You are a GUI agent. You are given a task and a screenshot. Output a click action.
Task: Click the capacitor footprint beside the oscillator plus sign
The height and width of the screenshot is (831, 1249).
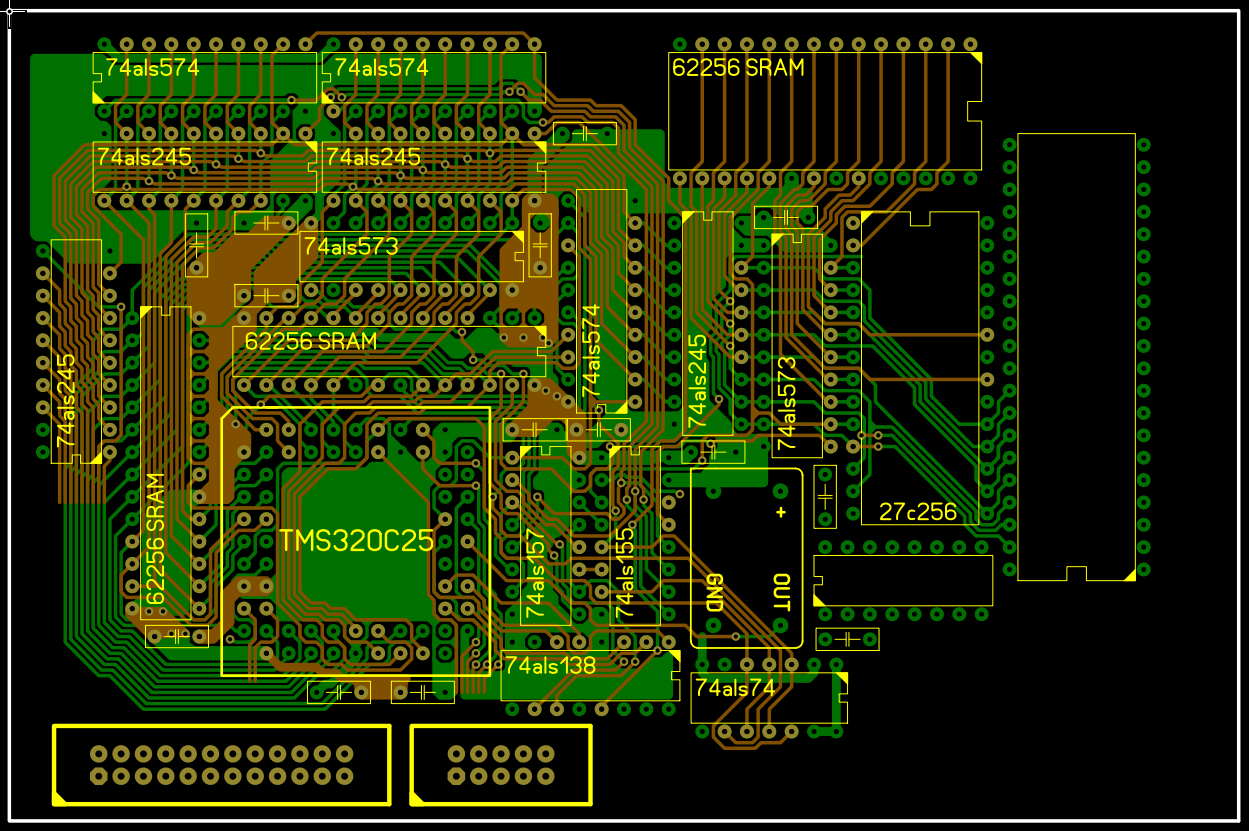pyautogui.click(x=825, y=496)
